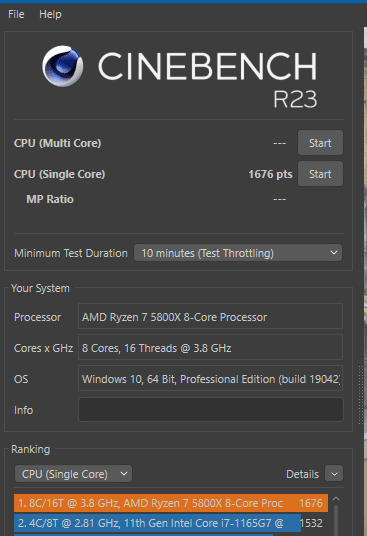The image size is (367, 536).
Task: Open the Minimum Test Duration dropdown
Action: point(238,253)
